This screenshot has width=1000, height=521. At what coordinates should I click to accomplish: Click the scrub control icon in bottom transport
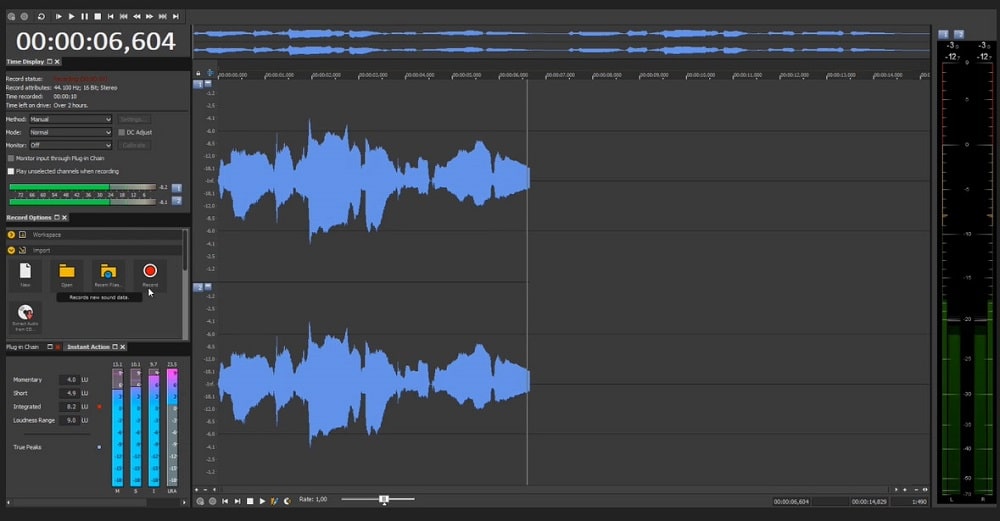(x=287, y=501)
